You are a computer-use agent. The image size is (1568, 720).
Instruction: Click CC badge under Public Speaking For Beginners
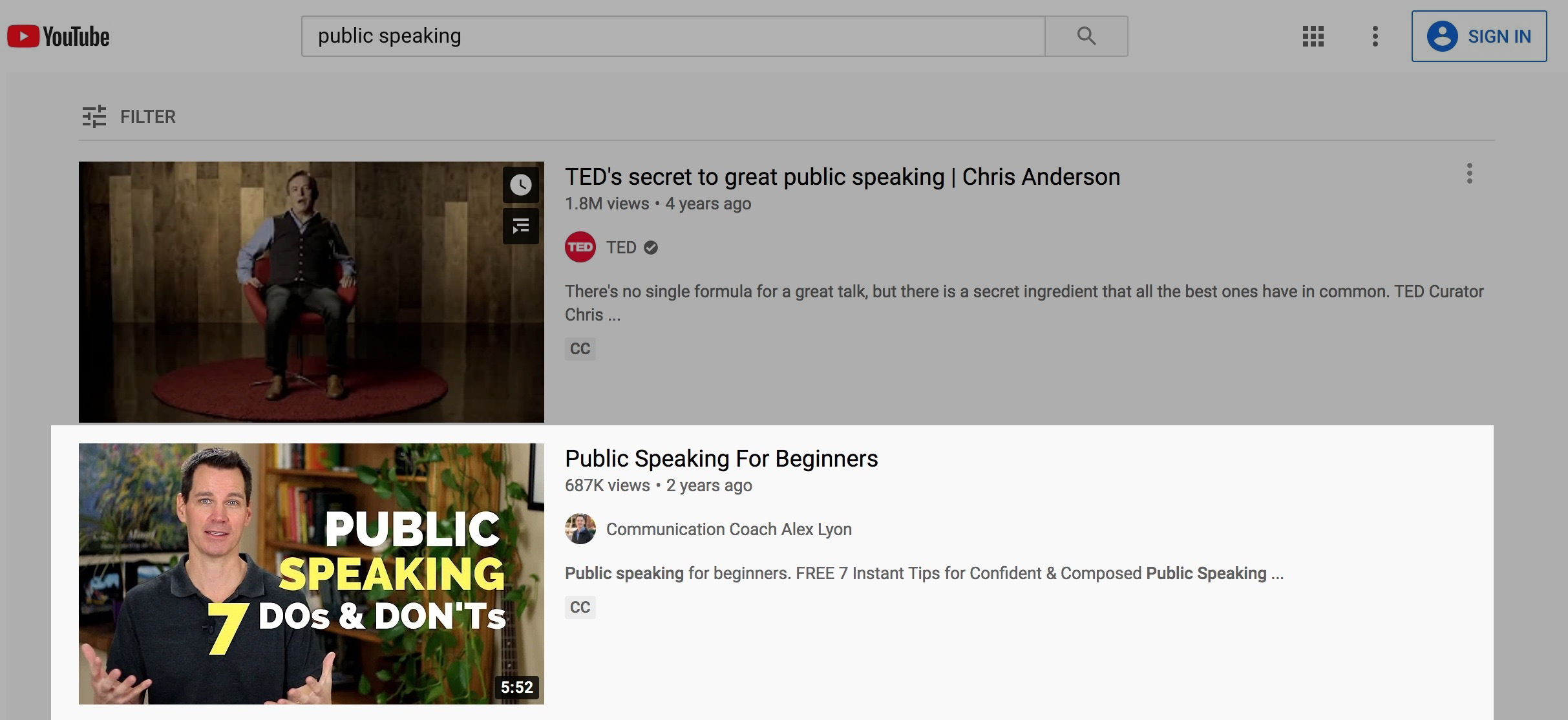click(580, 608)
